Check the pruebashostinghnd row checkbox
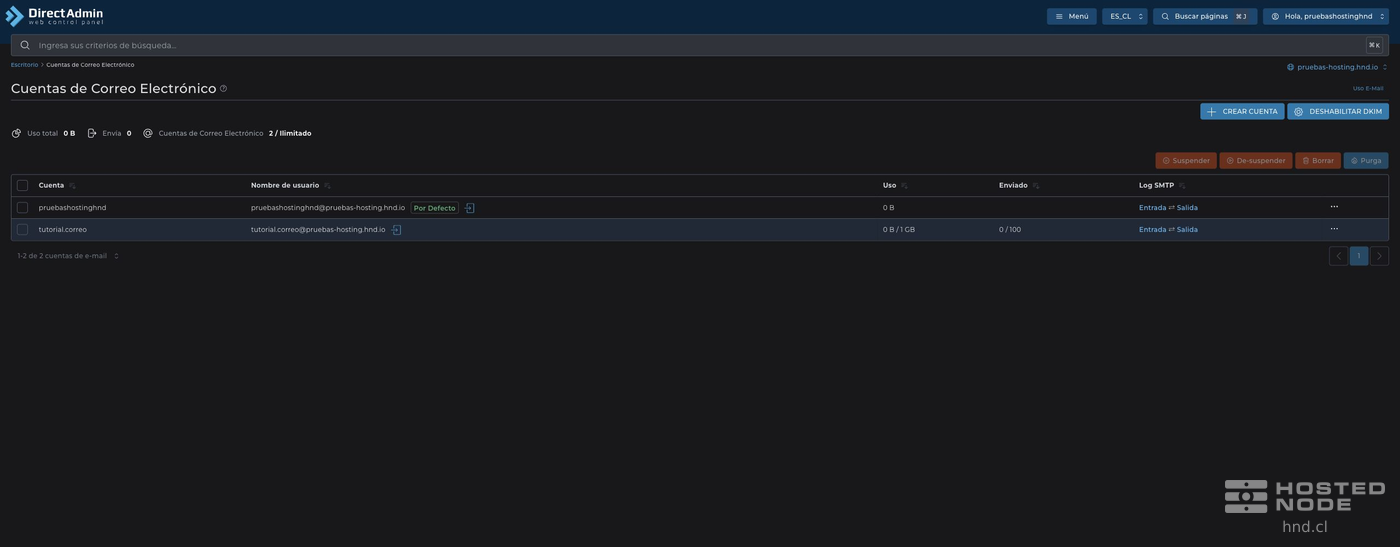 click(x=22, y=207)
